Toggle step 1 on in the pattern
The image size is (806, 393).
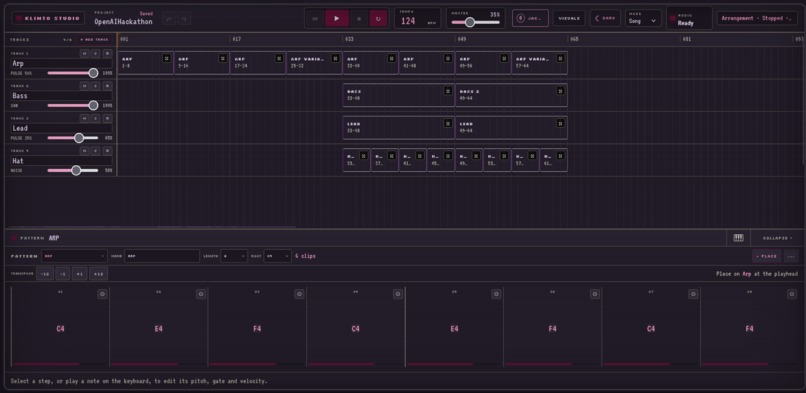102,294
